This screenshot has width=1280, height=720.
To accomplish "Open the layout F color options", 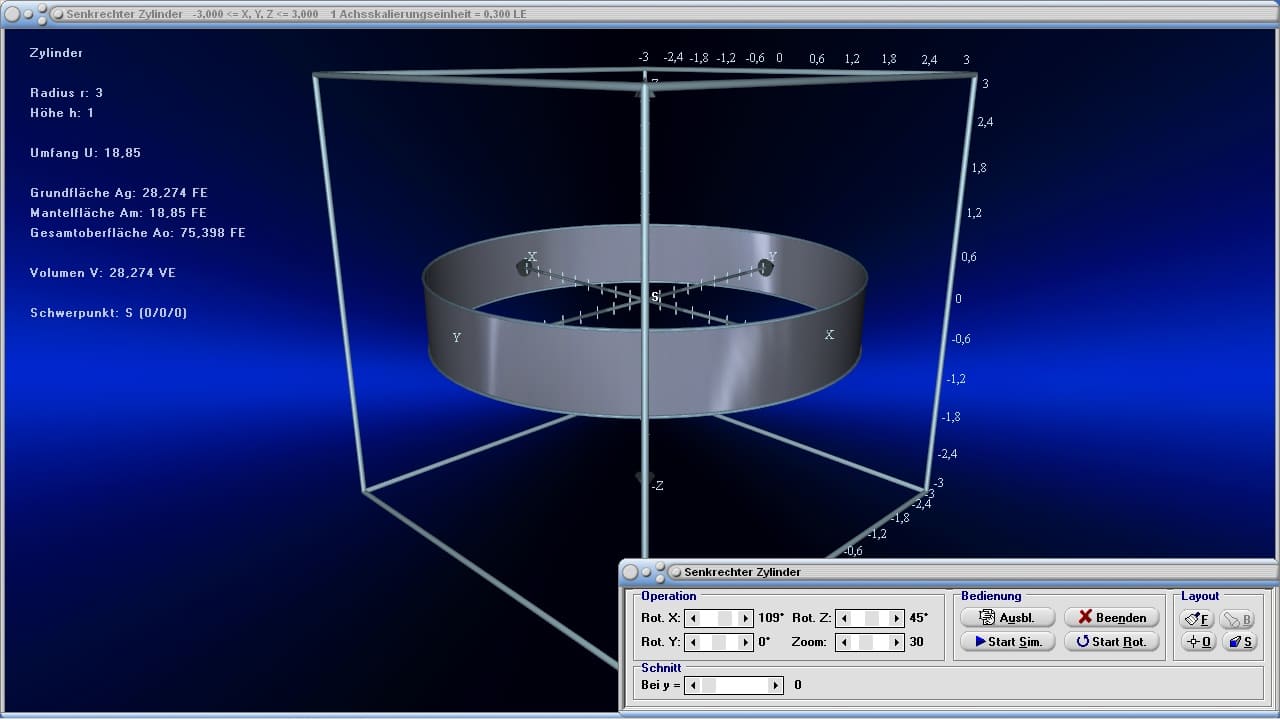I will coord(1197,619).
